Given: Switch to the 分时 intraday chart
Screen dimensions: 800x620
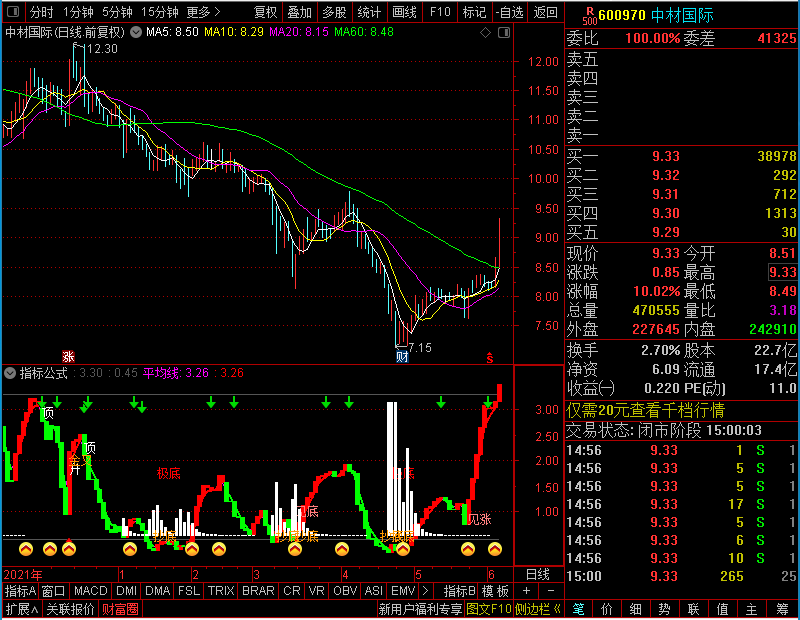Looking at the screenshot, I should point(41,12).
